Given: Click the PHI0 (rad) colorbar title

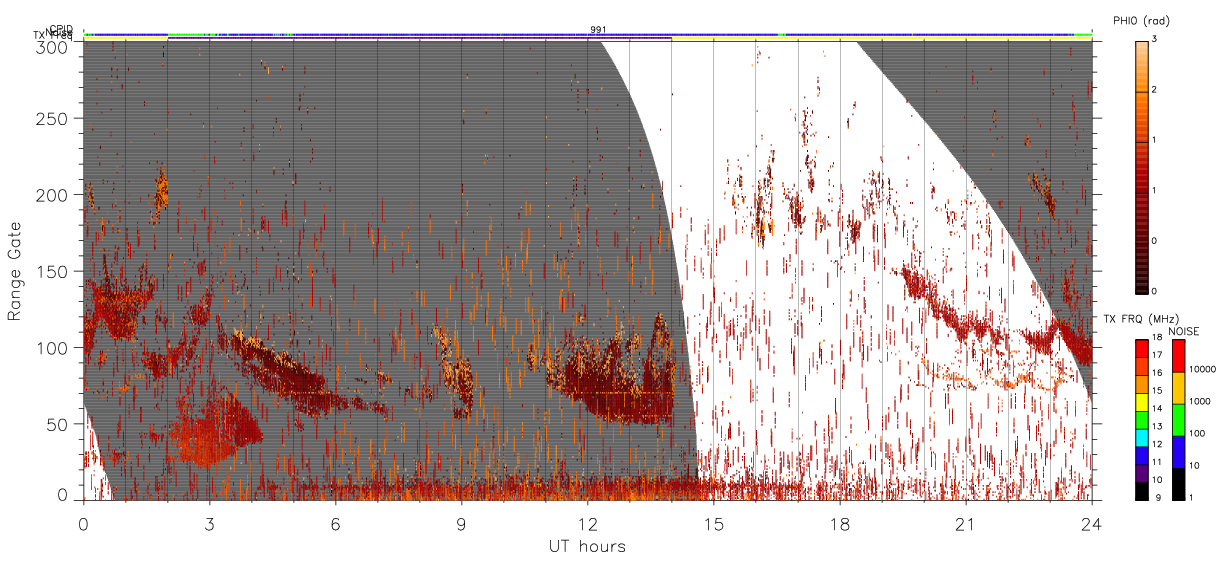Looking at the screenshot, I should pyautogui.click(x=1141, y=20).
